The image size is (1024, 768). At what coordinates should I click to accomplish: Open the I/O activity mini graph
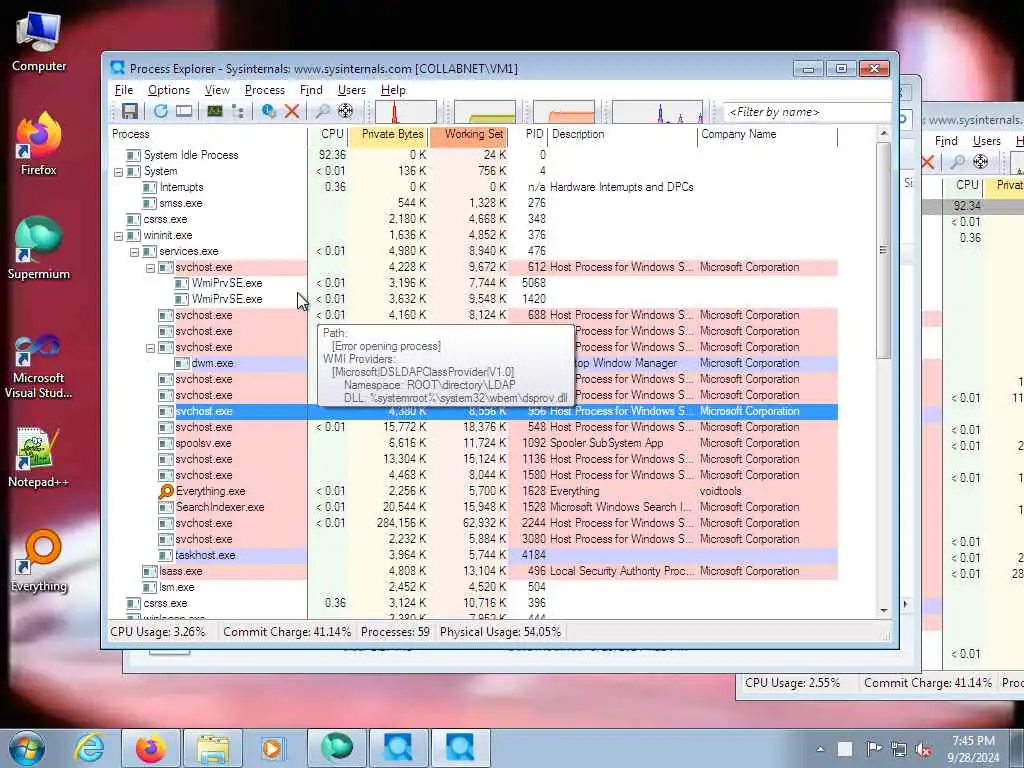(x=657, y=112)
